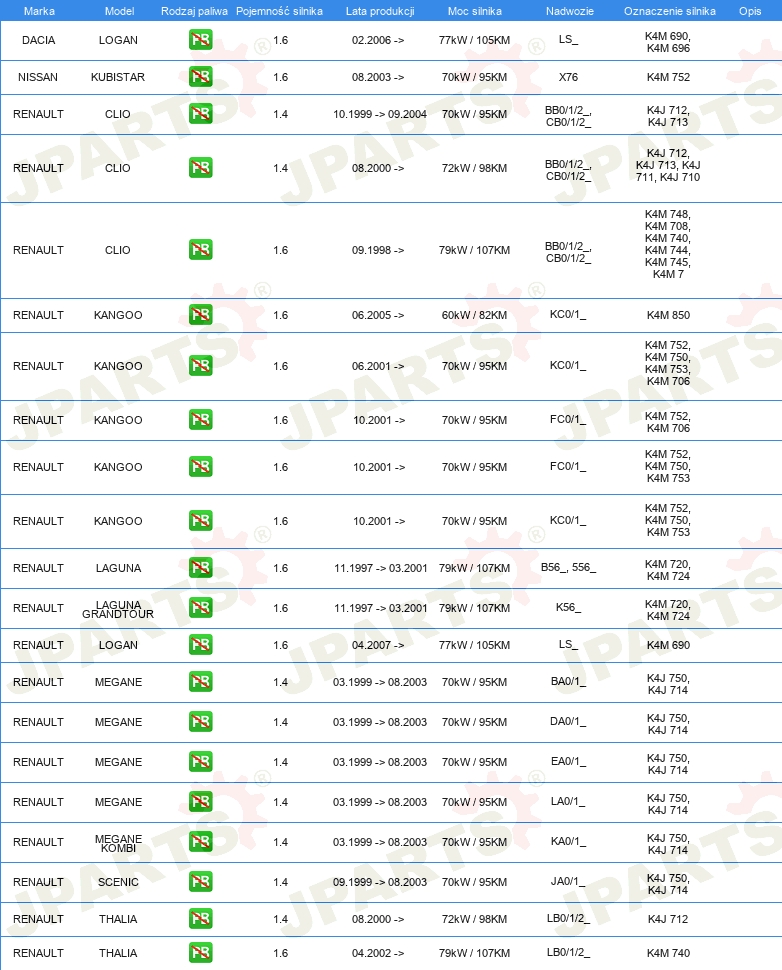
Task: Click the KA0/1_ body code cell
Action: coord(568,842)
